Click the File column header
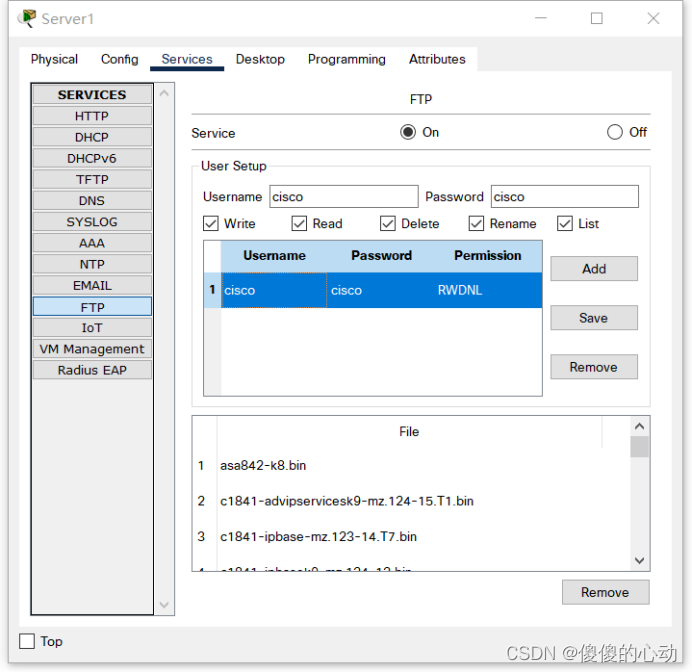This screenshot has height=672, width=692. coord(409,432)
